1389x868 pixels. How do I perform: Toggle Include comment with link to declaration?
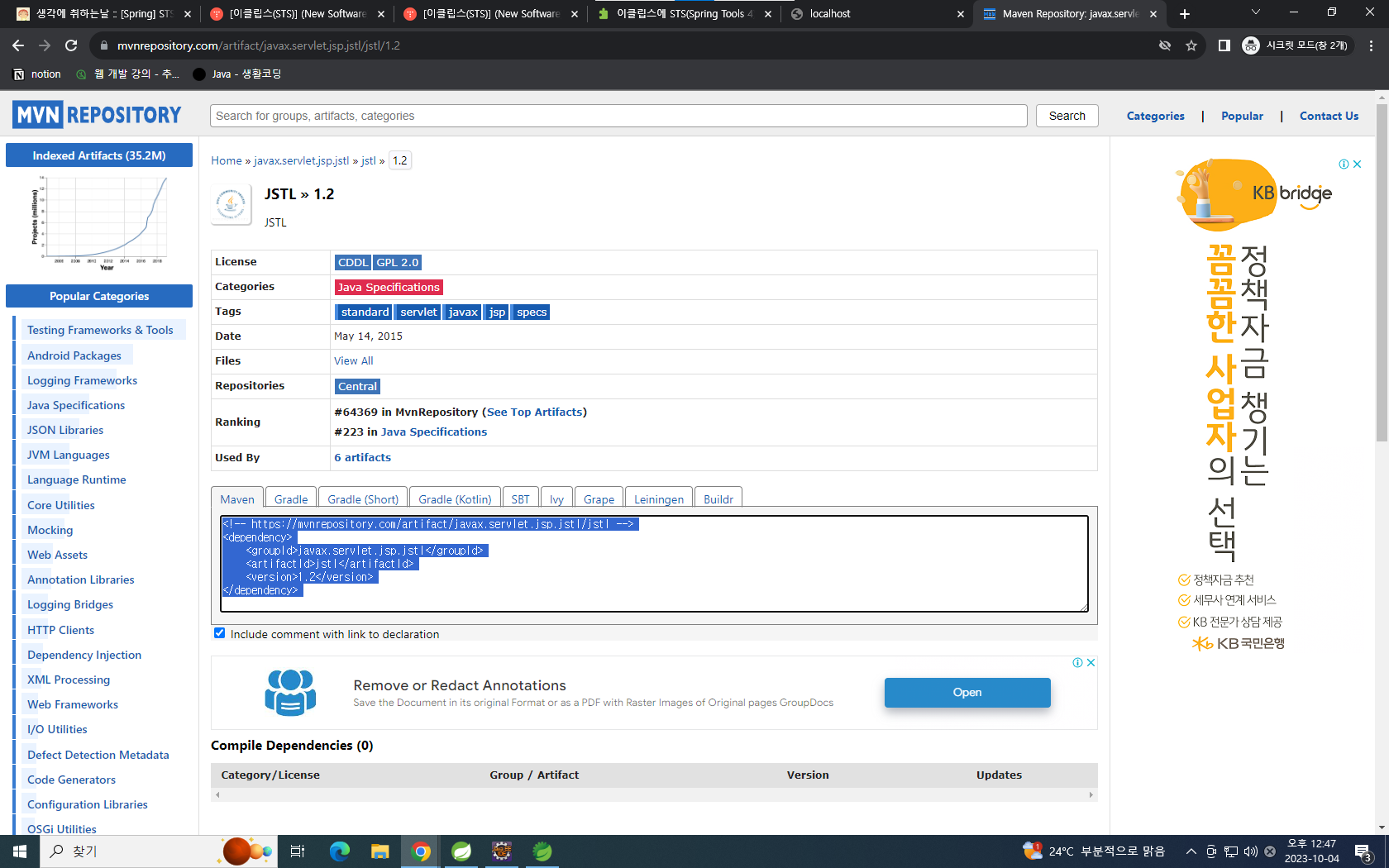(x=220, y=633)
